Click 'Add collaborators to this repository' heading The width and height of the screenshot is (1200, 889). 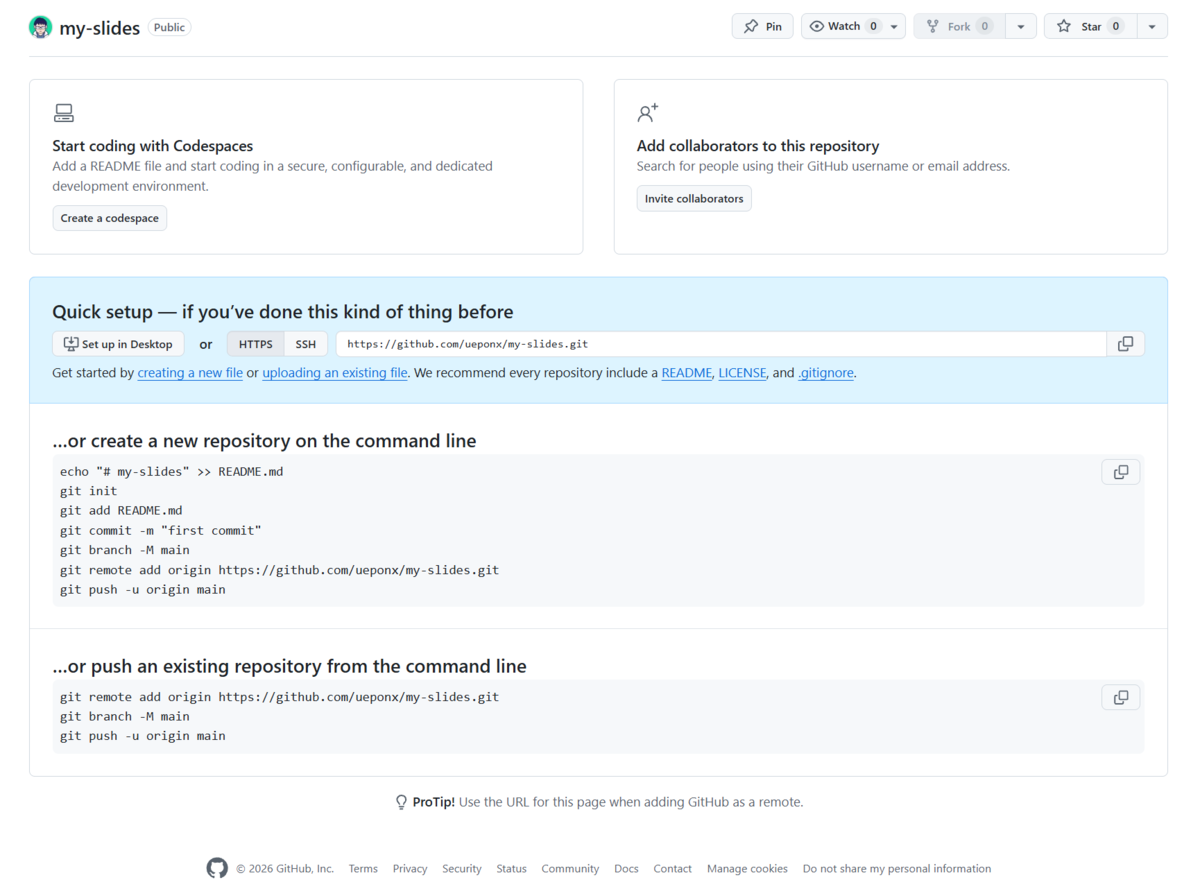(758, 146)
